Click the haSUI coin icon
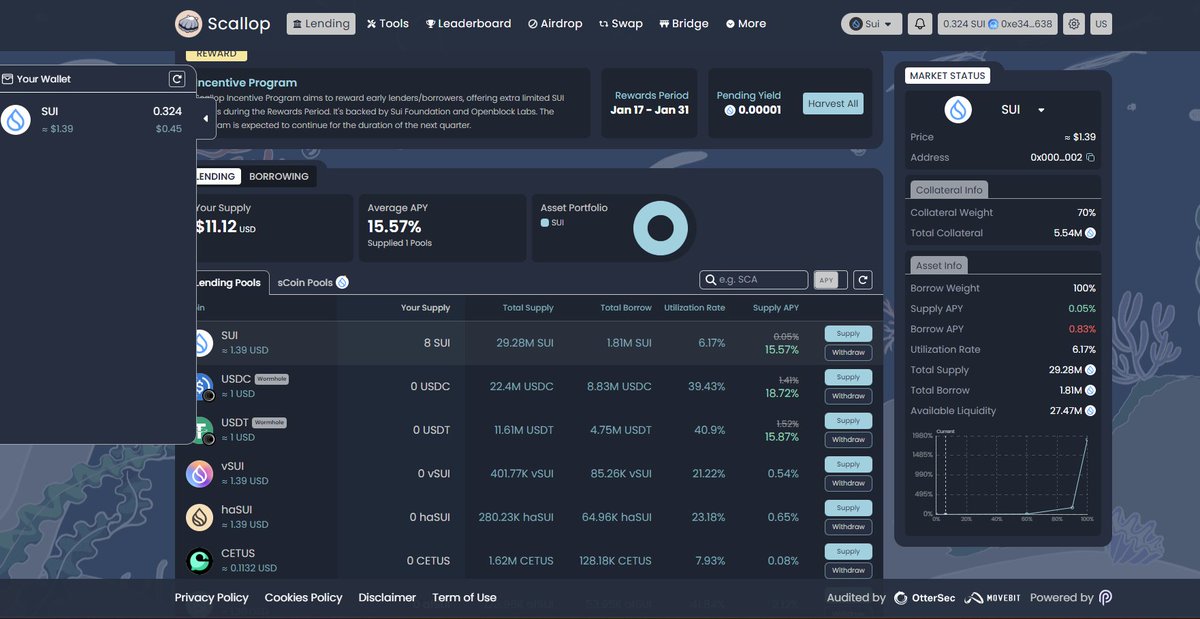 [200, 517]
